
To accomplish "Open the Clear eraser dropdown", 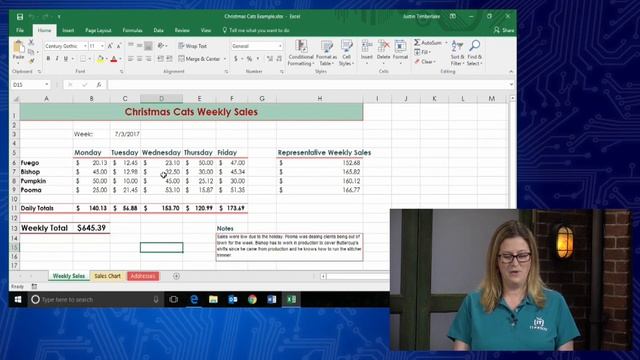I will (x=425, y=62).
